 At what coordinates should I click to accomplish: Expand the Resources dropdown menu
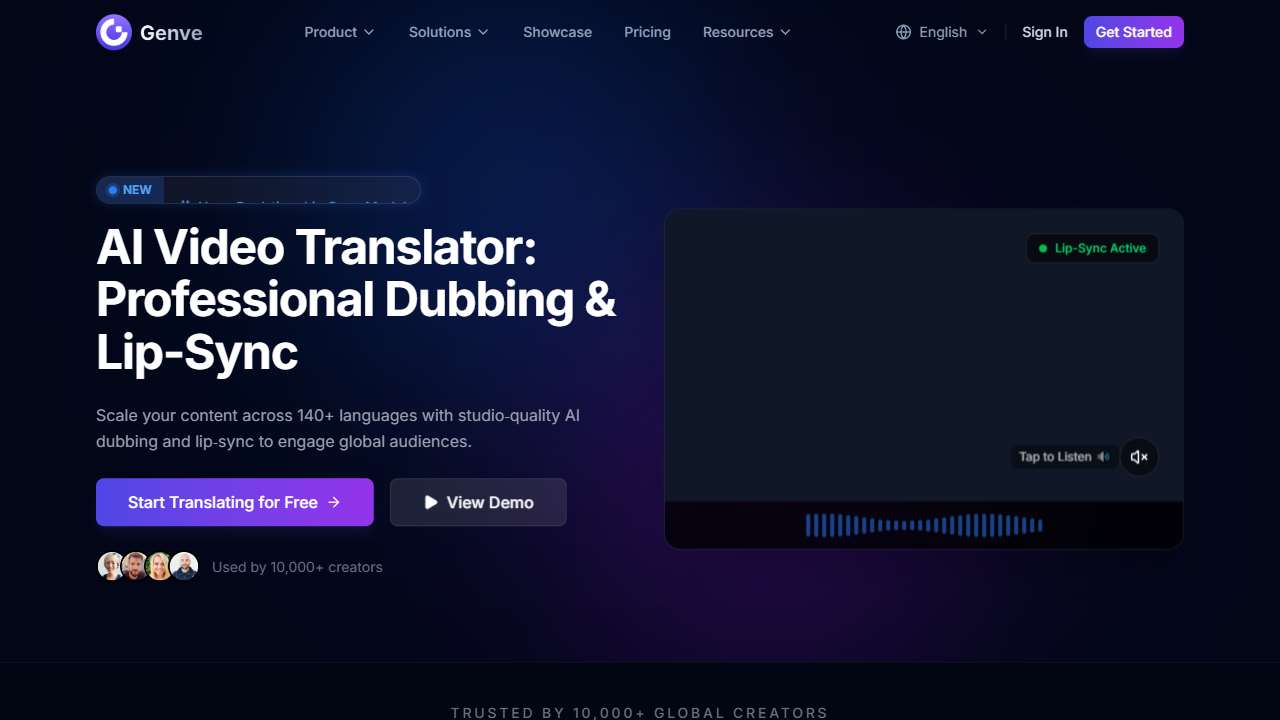pos(746,32)
